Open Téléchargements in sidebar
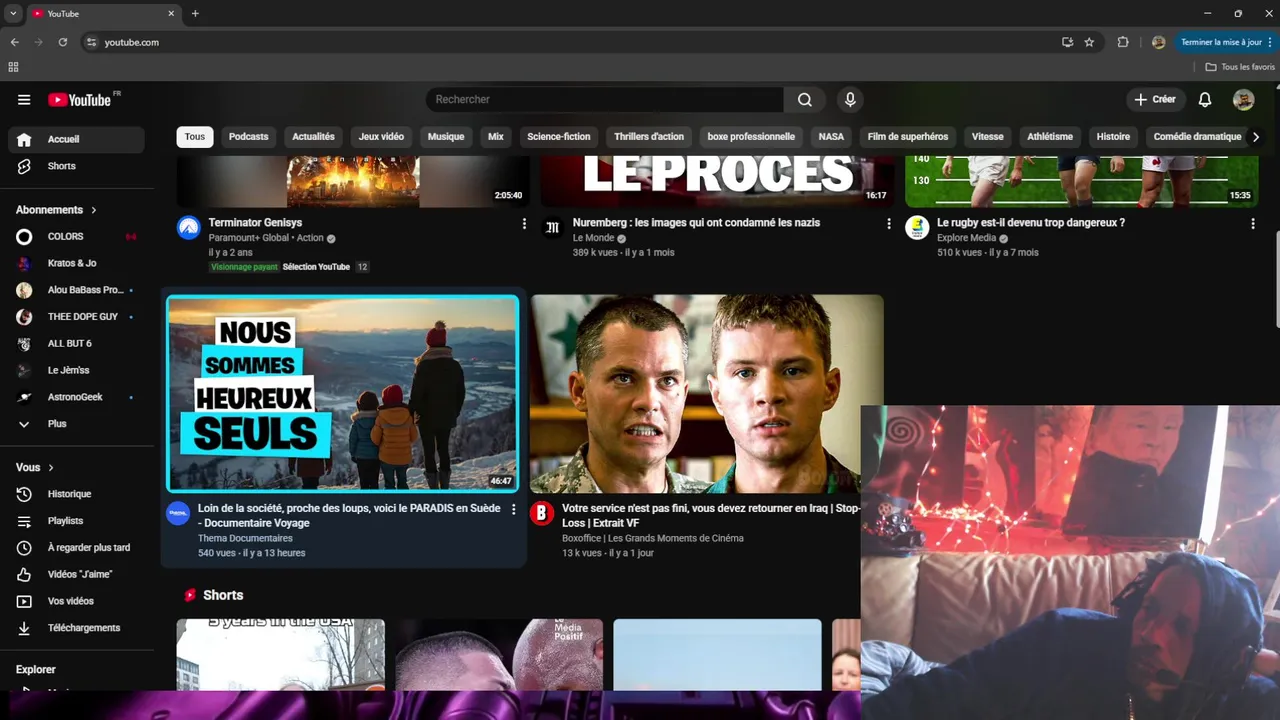Screen dimensions: 1280x720 pyautogui.click(x=76, y=628)
